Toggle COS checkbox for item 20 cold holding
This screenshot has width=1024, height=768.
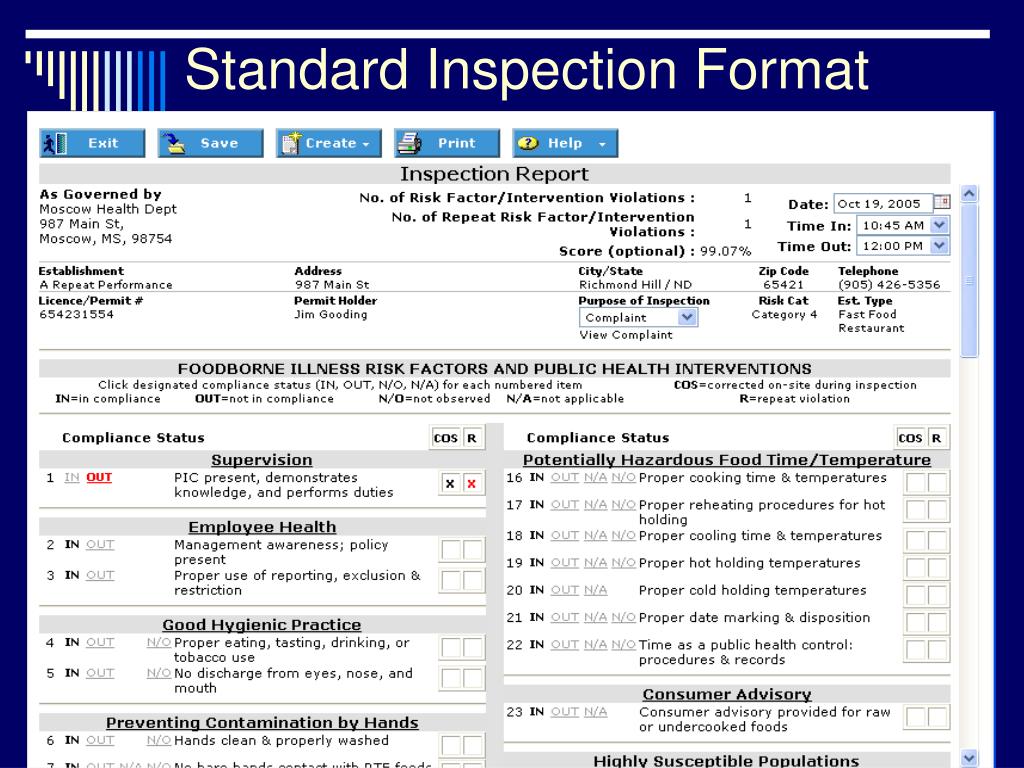pyautogui.click(x=916, y=595)
